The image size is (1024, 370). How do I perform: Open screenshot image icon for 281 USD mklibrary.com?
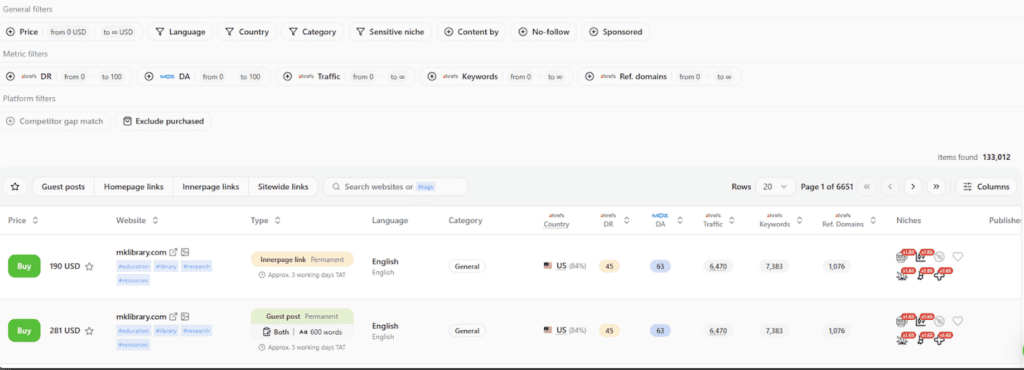pos(185,316)
